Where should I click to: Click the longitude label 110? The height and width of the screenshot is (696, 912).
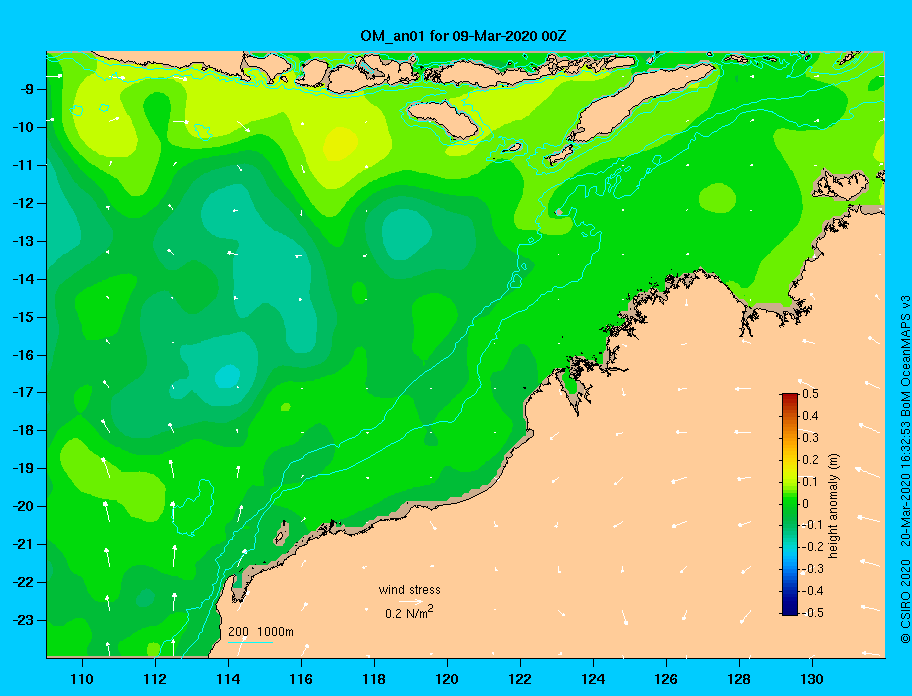coord(83,679)
